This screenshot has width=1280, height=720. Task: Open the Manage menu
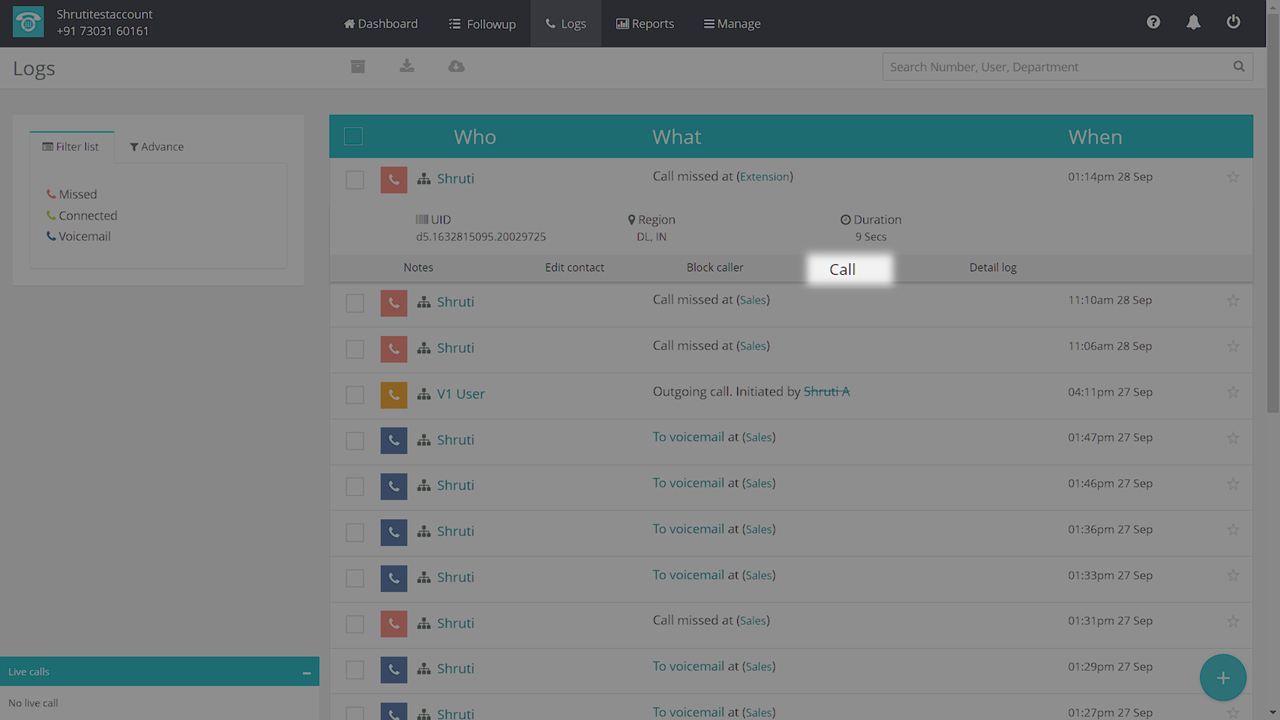click(x=732, y=23)
